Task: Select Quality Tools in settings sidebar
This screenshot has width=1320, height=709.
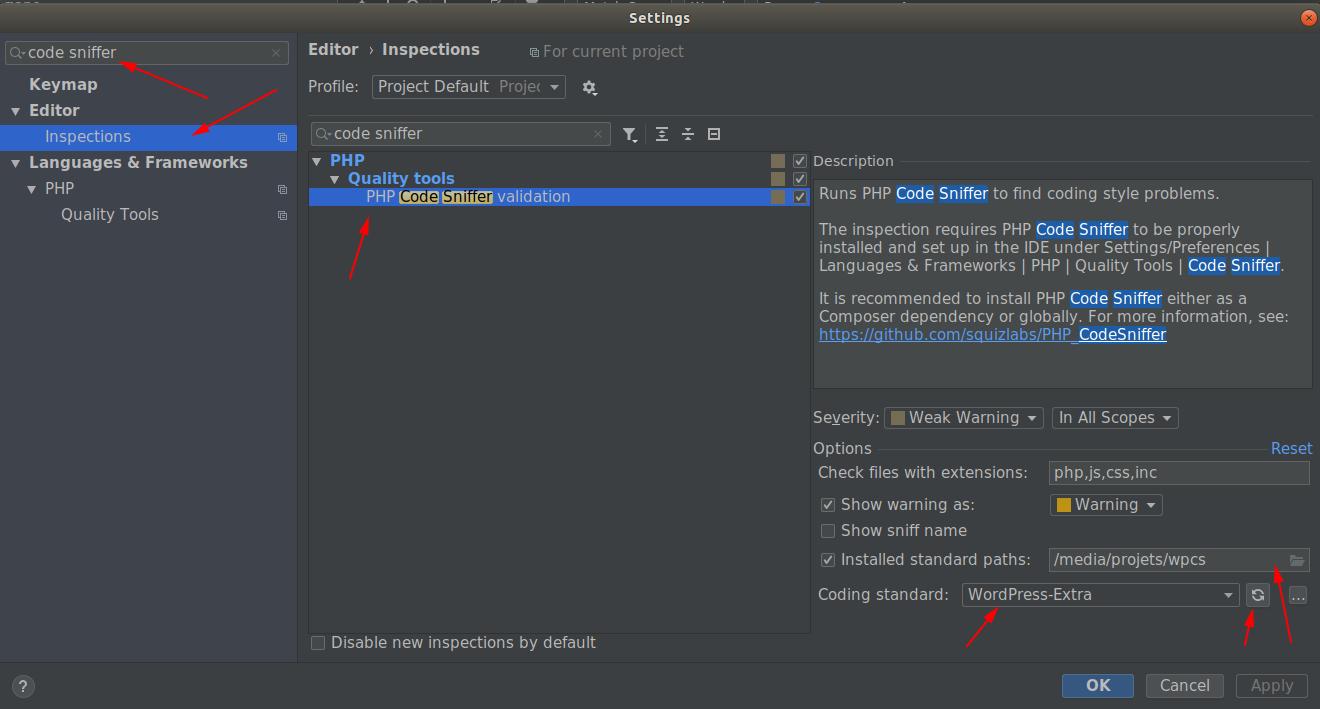Action: tap(110, 215)
